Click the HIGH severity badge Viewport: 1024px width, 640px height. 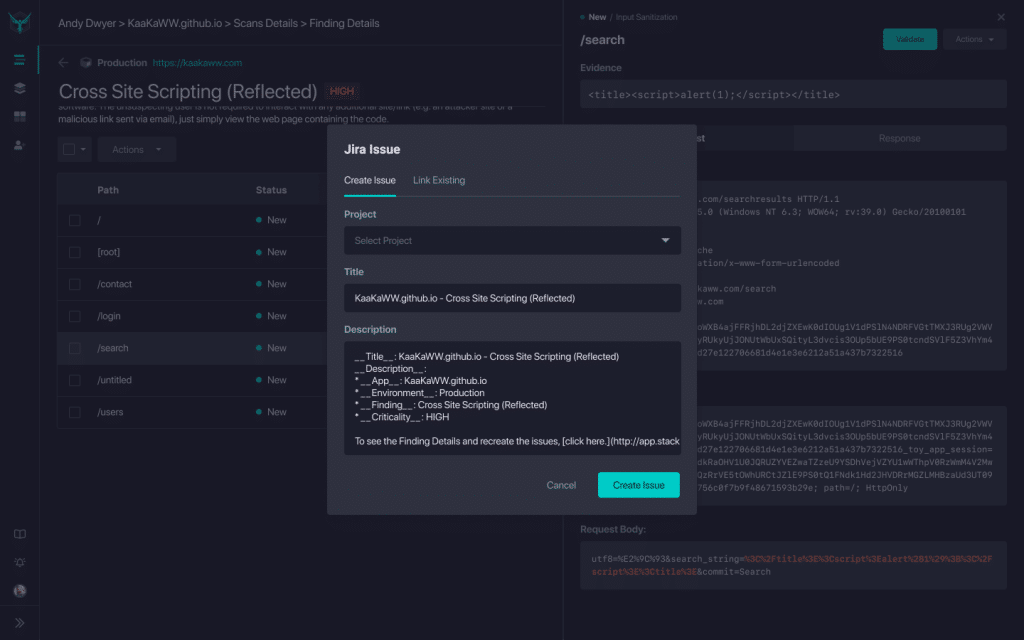point(342,91)
